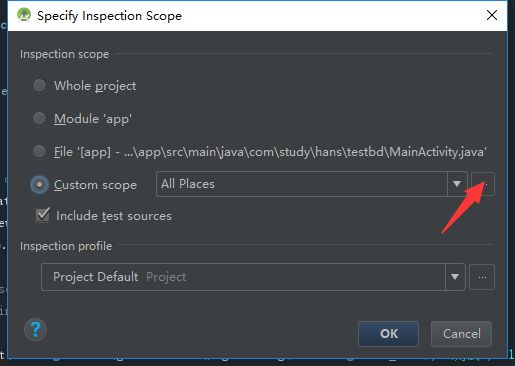Viewport: 515px width, 366px height.
Task: Open help with the question mark icon
Action: pos(35,330)
